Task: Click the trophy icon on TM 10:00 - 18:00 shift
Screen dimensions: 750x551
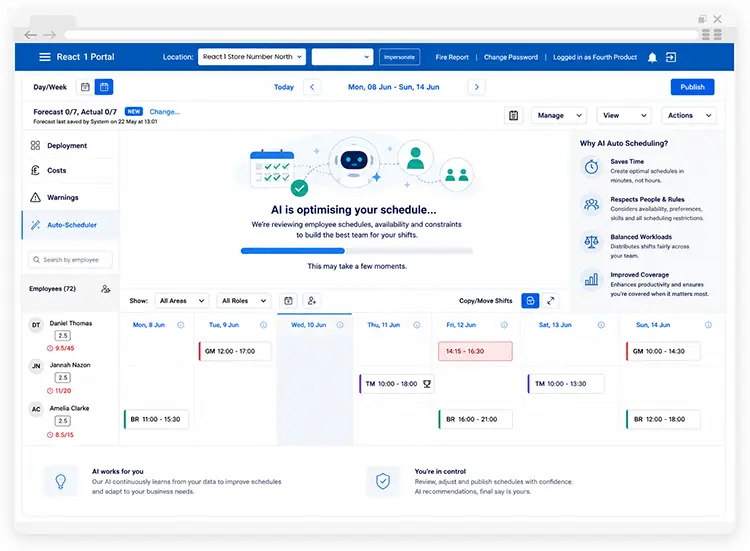Action: [427, 384]
